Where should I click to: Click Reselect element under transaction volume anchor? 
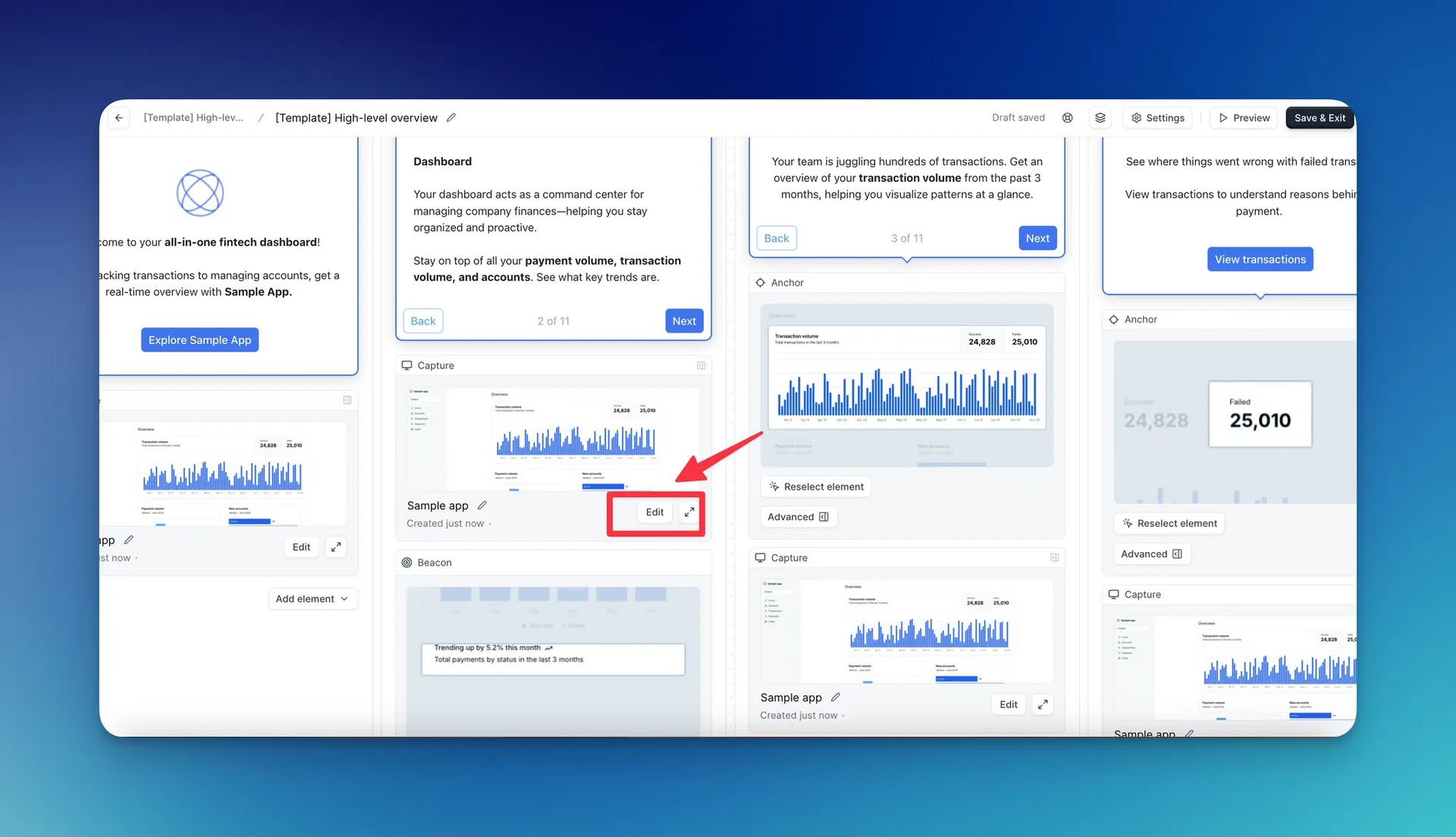(816, 487)
